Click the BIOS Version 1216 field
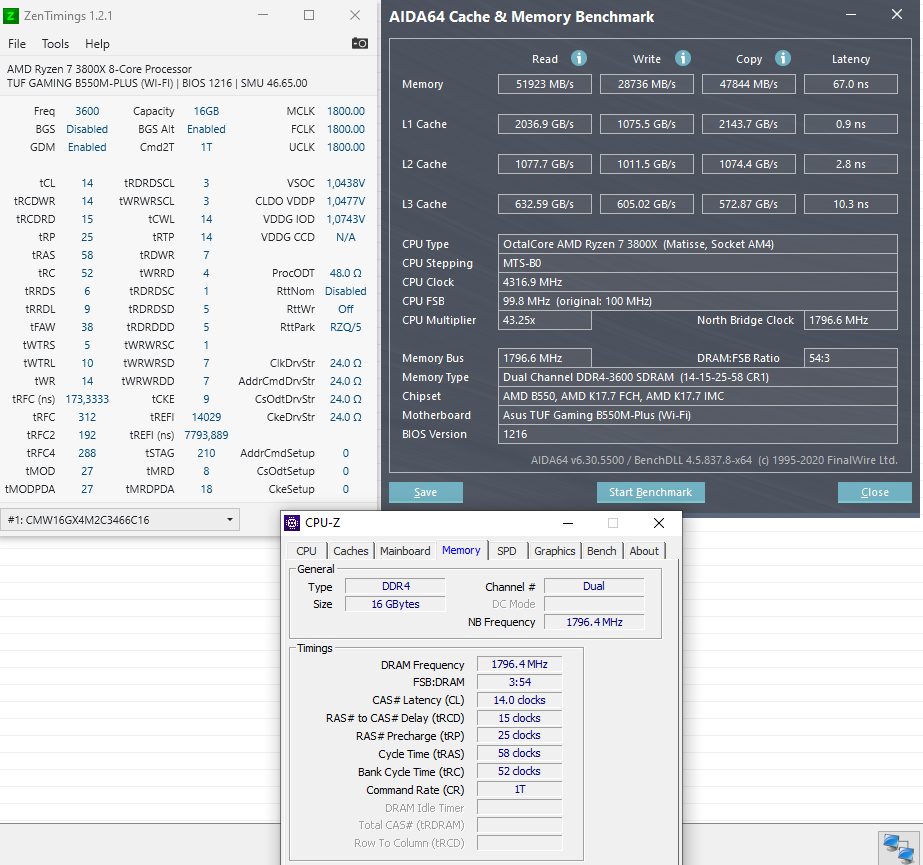 click(x=698, y=434)
